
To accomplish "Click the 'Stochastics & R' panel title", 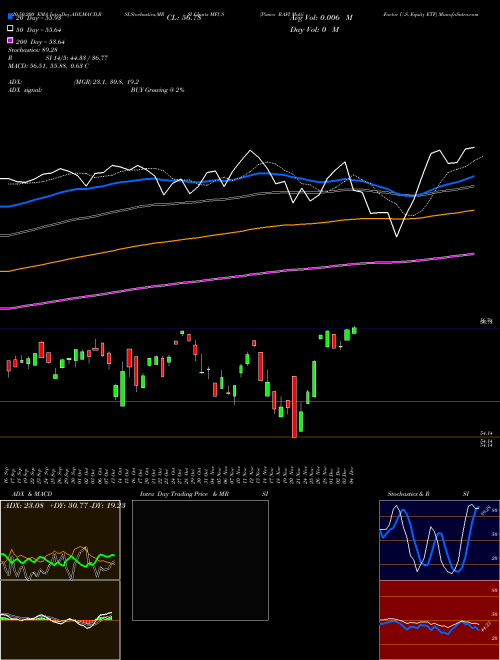I will tap(408, 494).
